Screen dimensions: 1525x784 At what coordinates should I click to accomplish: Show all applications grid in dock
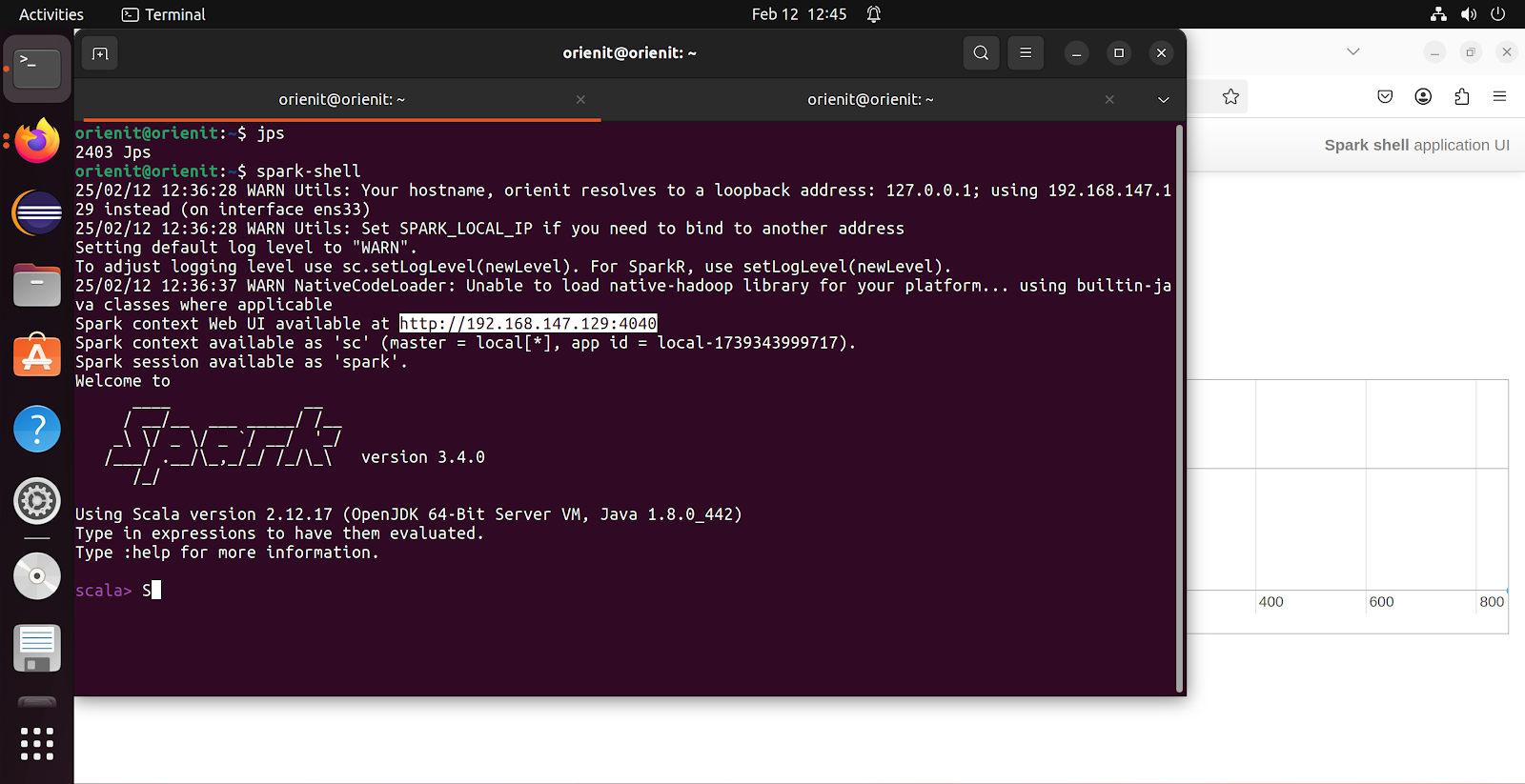point(37,743)
